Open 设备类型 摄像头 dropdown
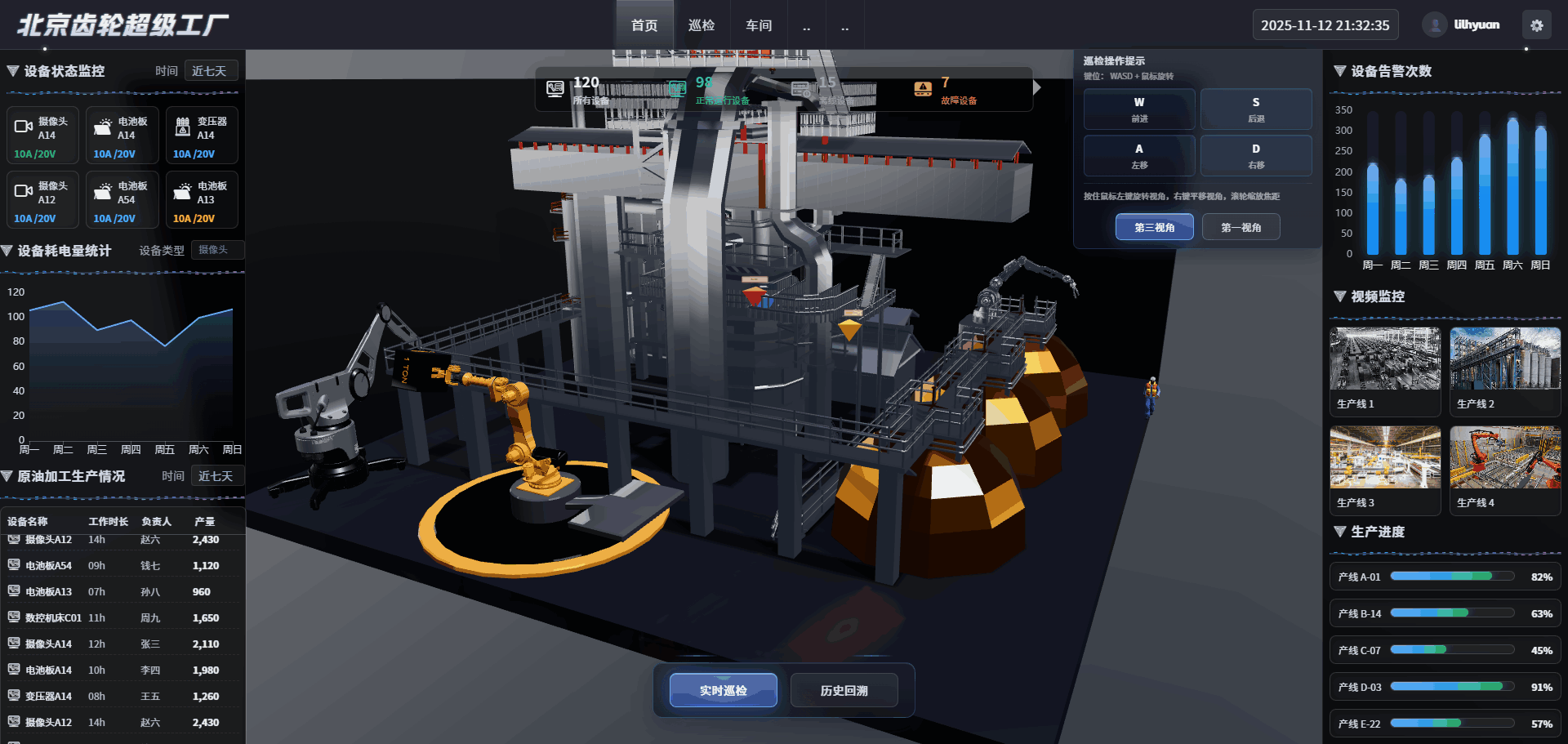Viewport: 1568px width, 744px height. coord(216,250)
